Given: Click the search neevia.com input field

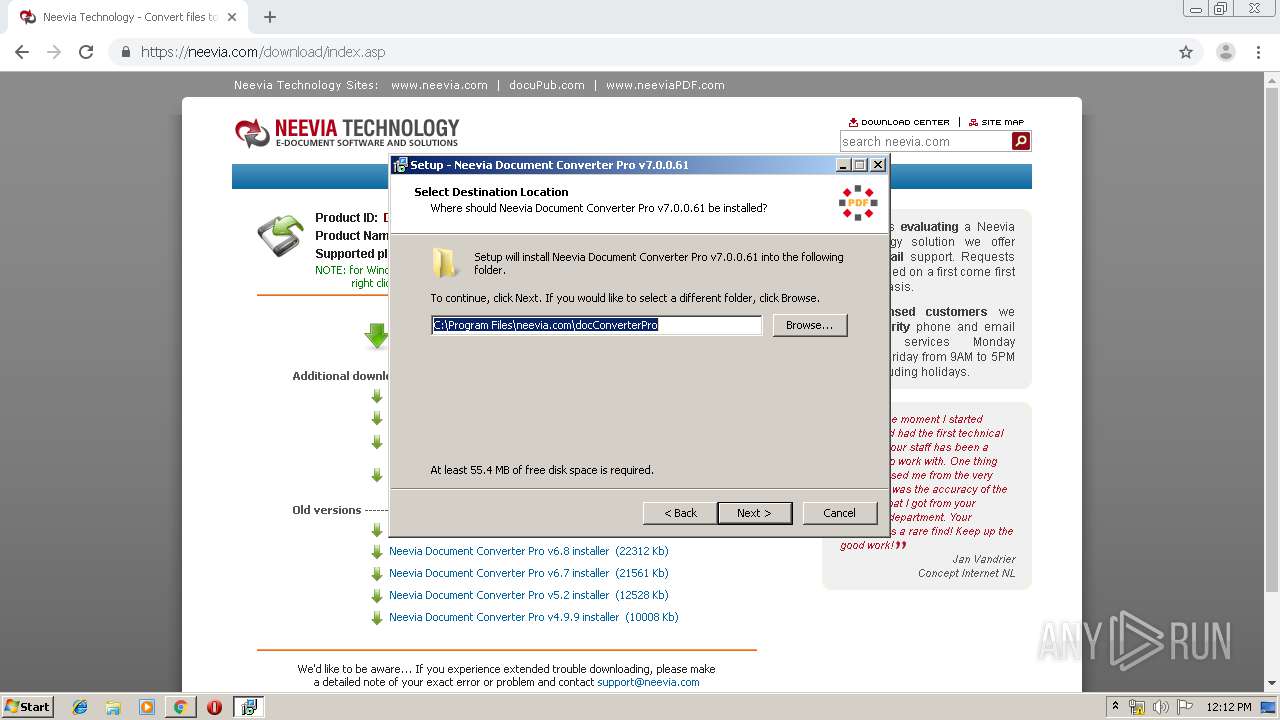Looking at the screenshot, I should click(x=925, y=142).
